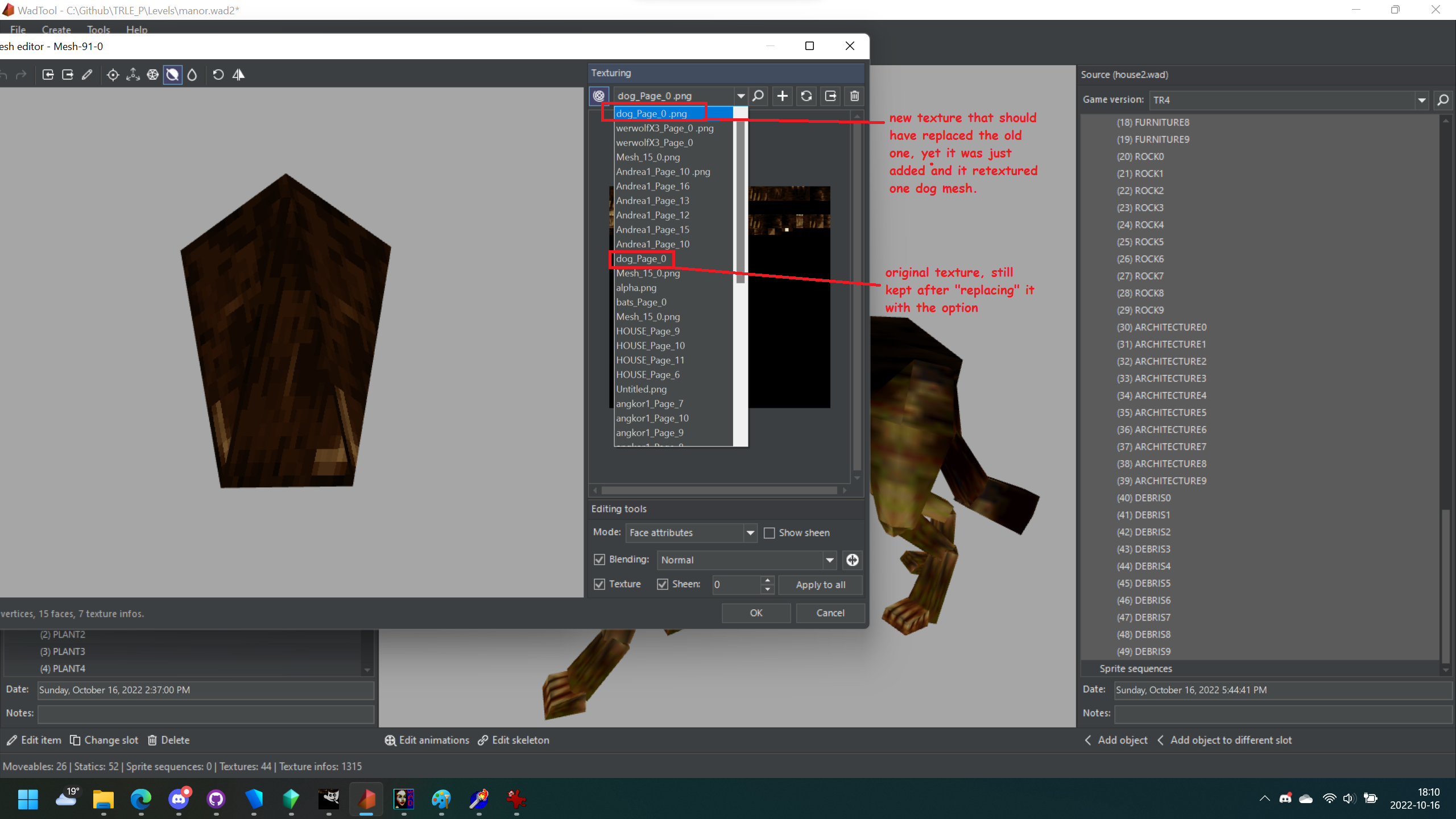Export texture using the export icon
Screen dimensions: 1456x819
(x=830, y=96)
